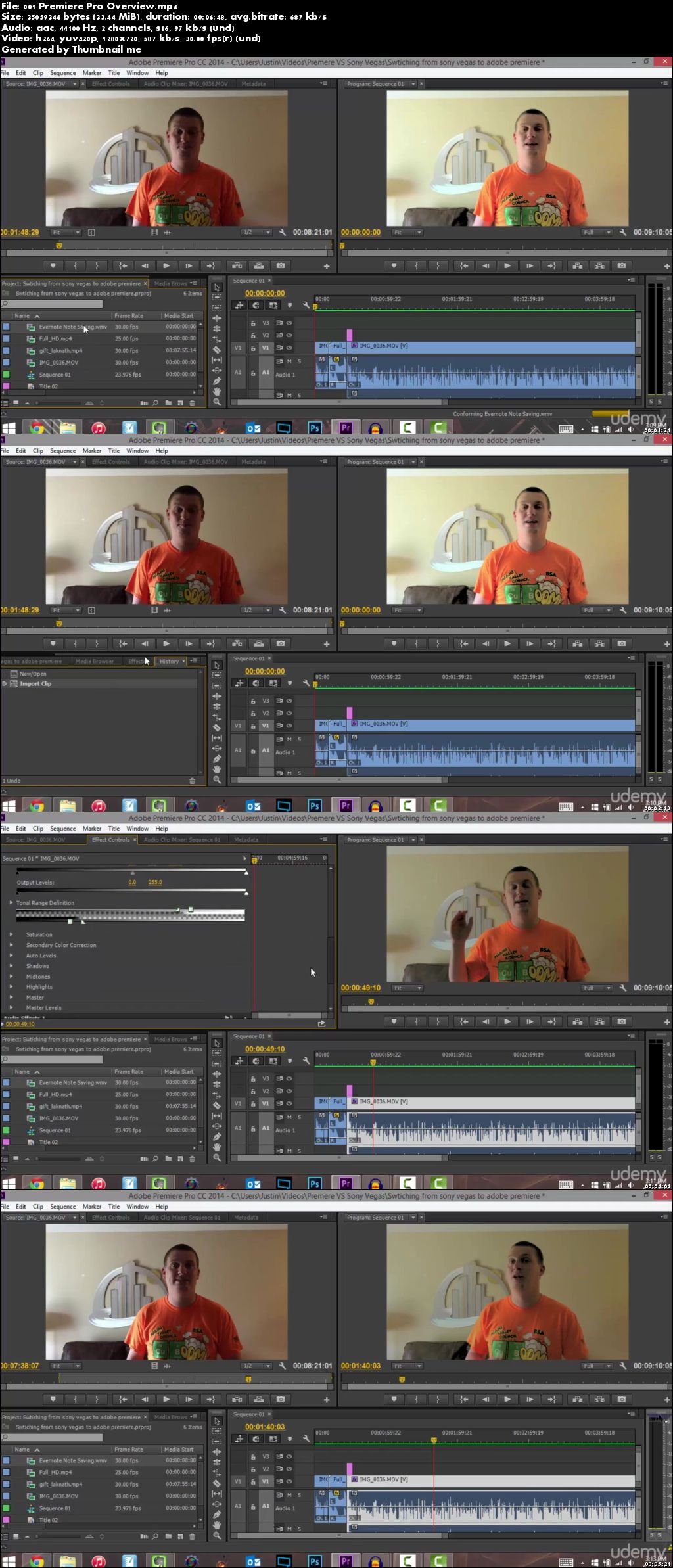
Task: Expand the Shadows group
Action: (x=11, y=965)
